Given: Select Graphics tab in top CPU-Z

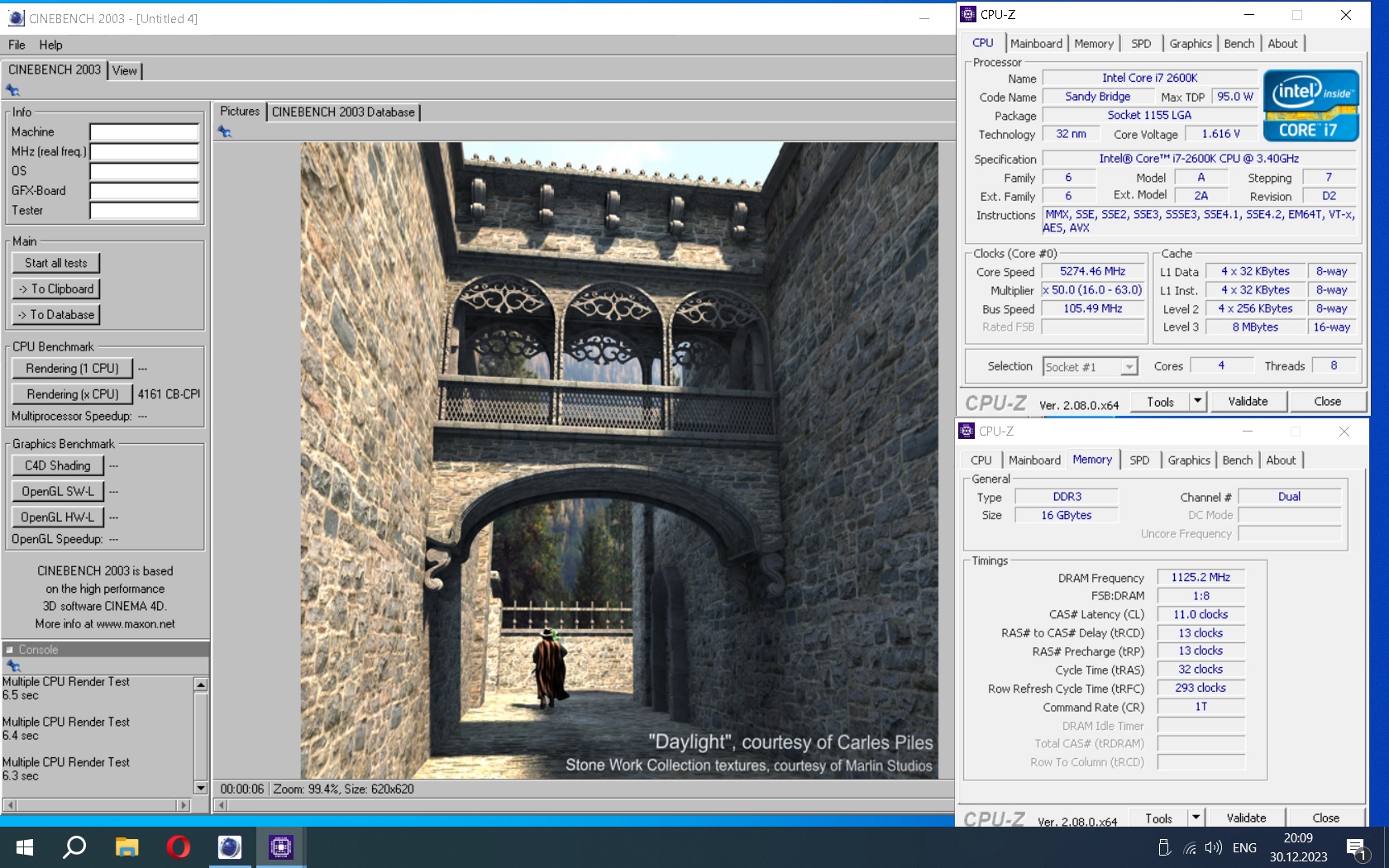Looking at the screenshot, I should pos(1191,44).
